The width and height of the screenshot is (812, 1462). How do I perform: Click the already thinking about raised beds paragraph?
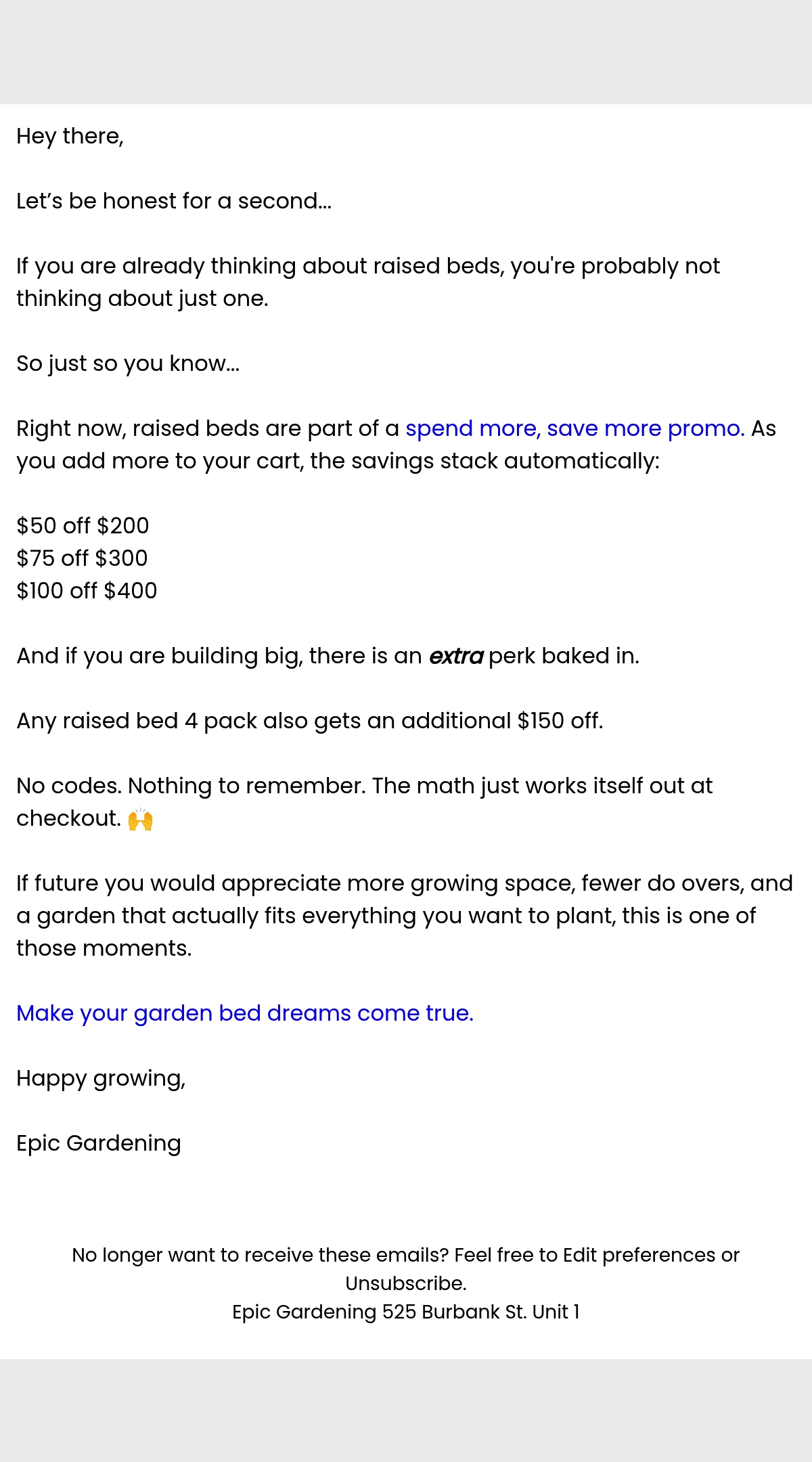click(x=368, y=282)
